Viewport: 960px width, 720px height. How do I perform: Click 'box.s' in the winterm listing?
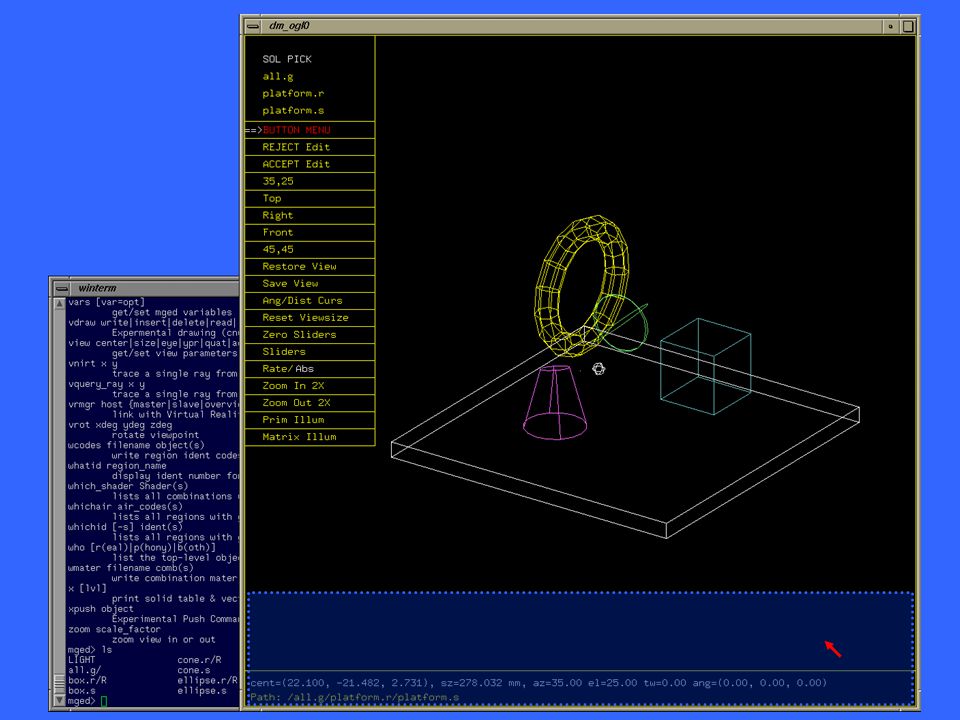(x=81, y=691)
